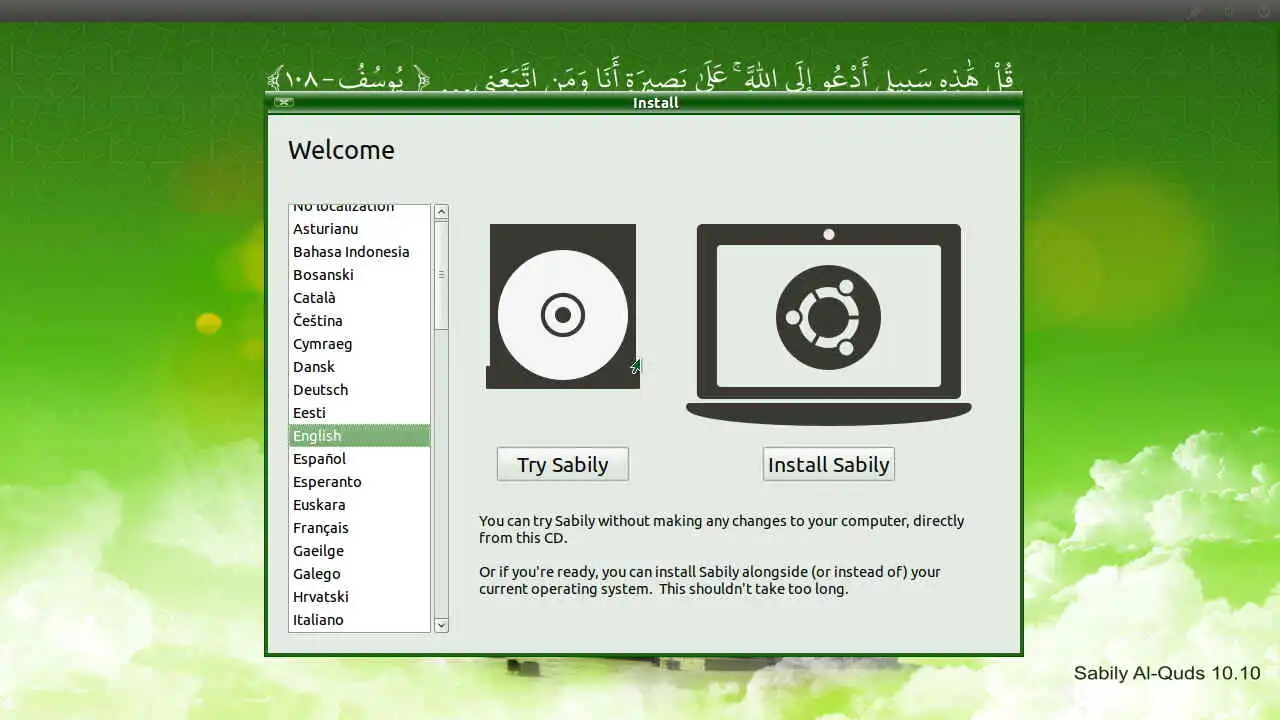Open the window menu icon on Install title bar
This screenshot has height=720, width=1280.
pyautogui.click(x=283, y=102)
